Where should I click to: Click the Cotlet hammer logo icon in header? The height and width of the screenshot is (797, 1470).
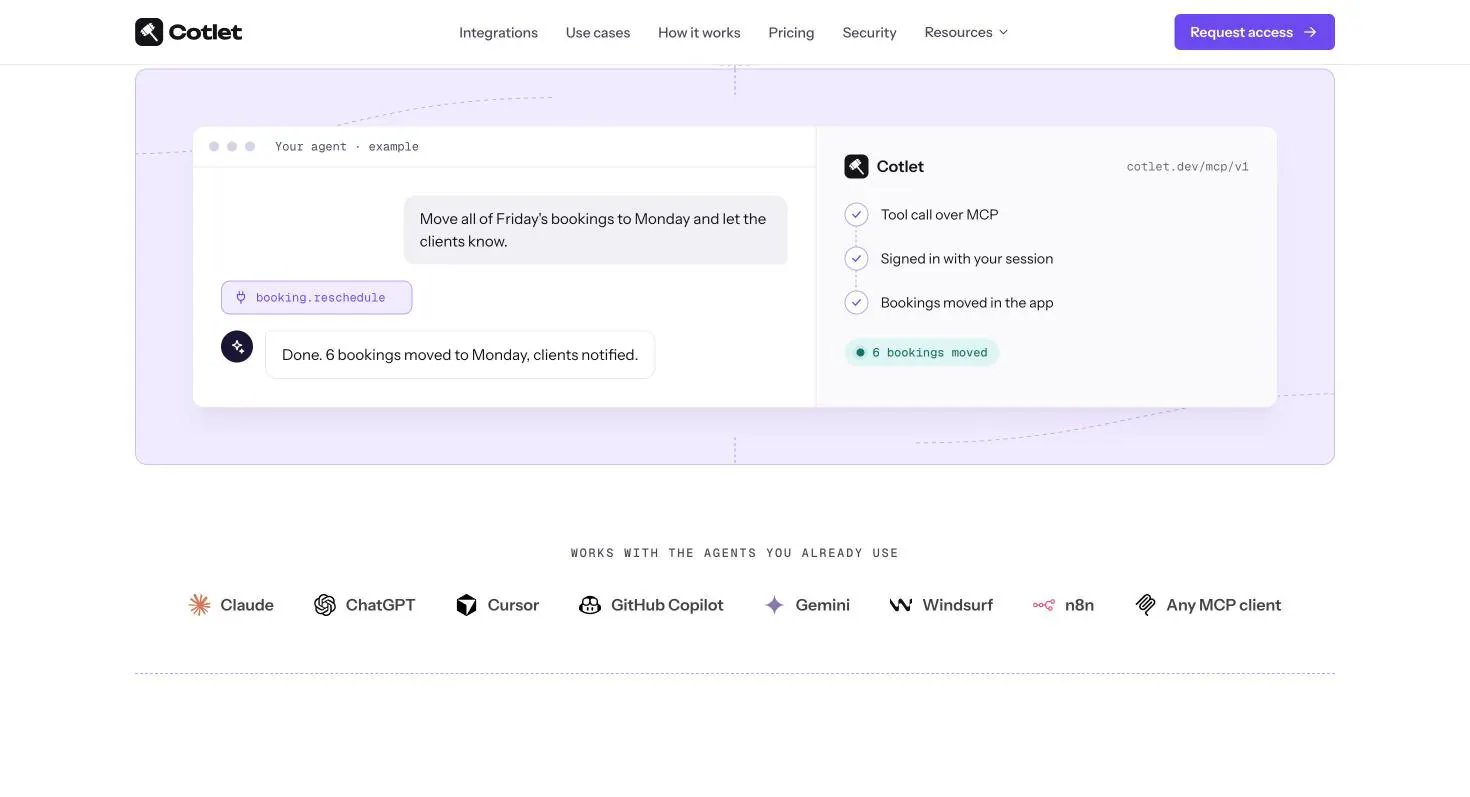149,32
